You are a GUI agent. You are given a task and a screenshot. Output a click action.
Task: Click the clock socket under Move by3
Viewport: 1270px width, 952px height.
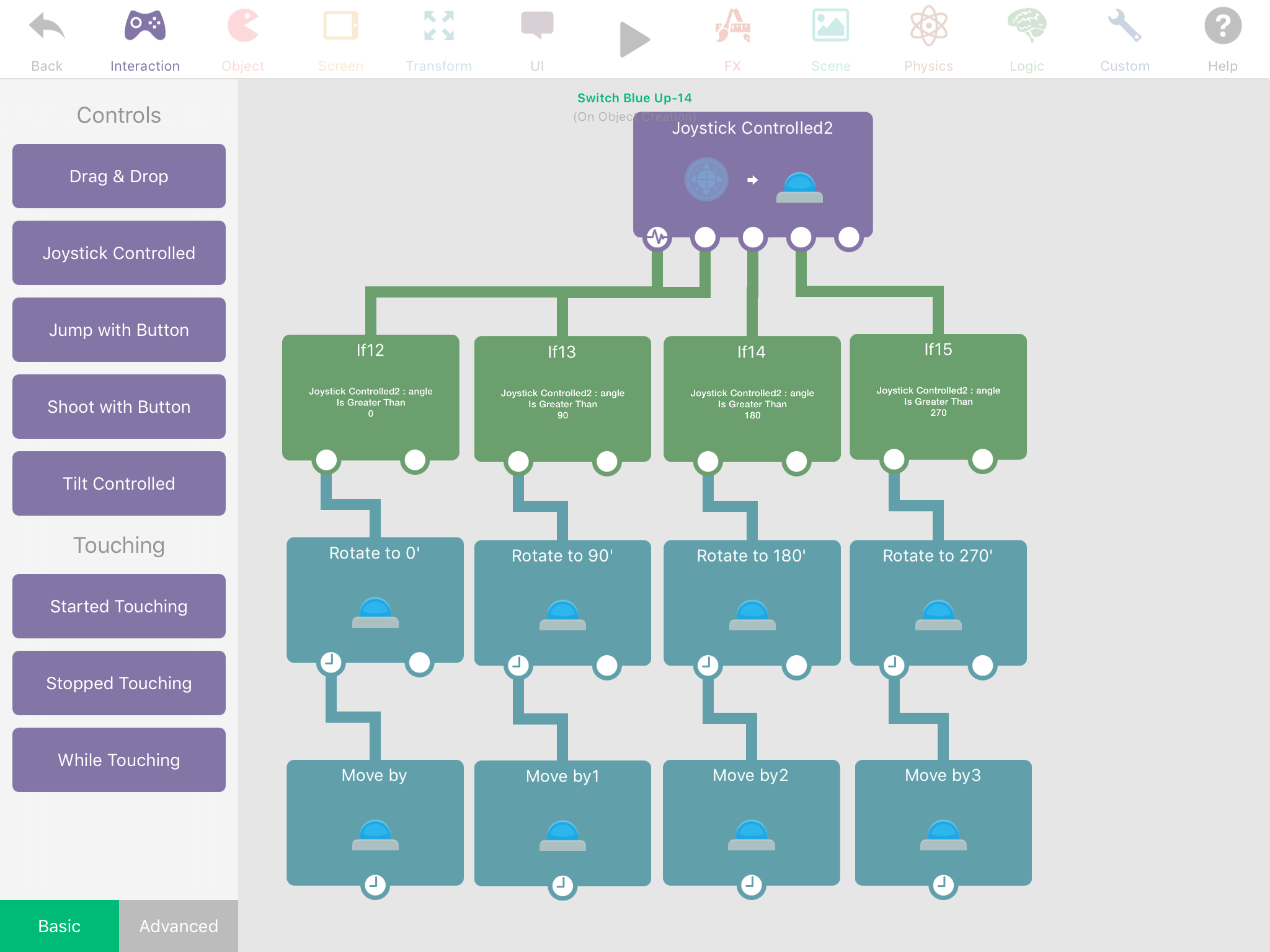tap(943, 884)
